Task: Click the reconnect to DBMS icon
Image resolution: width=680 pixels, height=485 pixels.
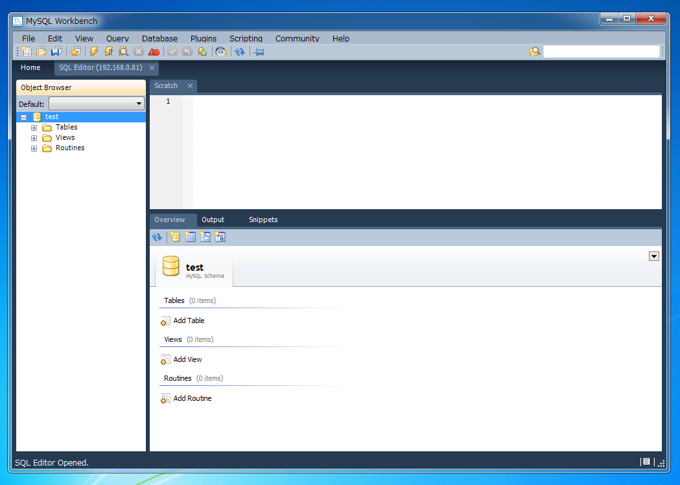Action: click(221, 52)
